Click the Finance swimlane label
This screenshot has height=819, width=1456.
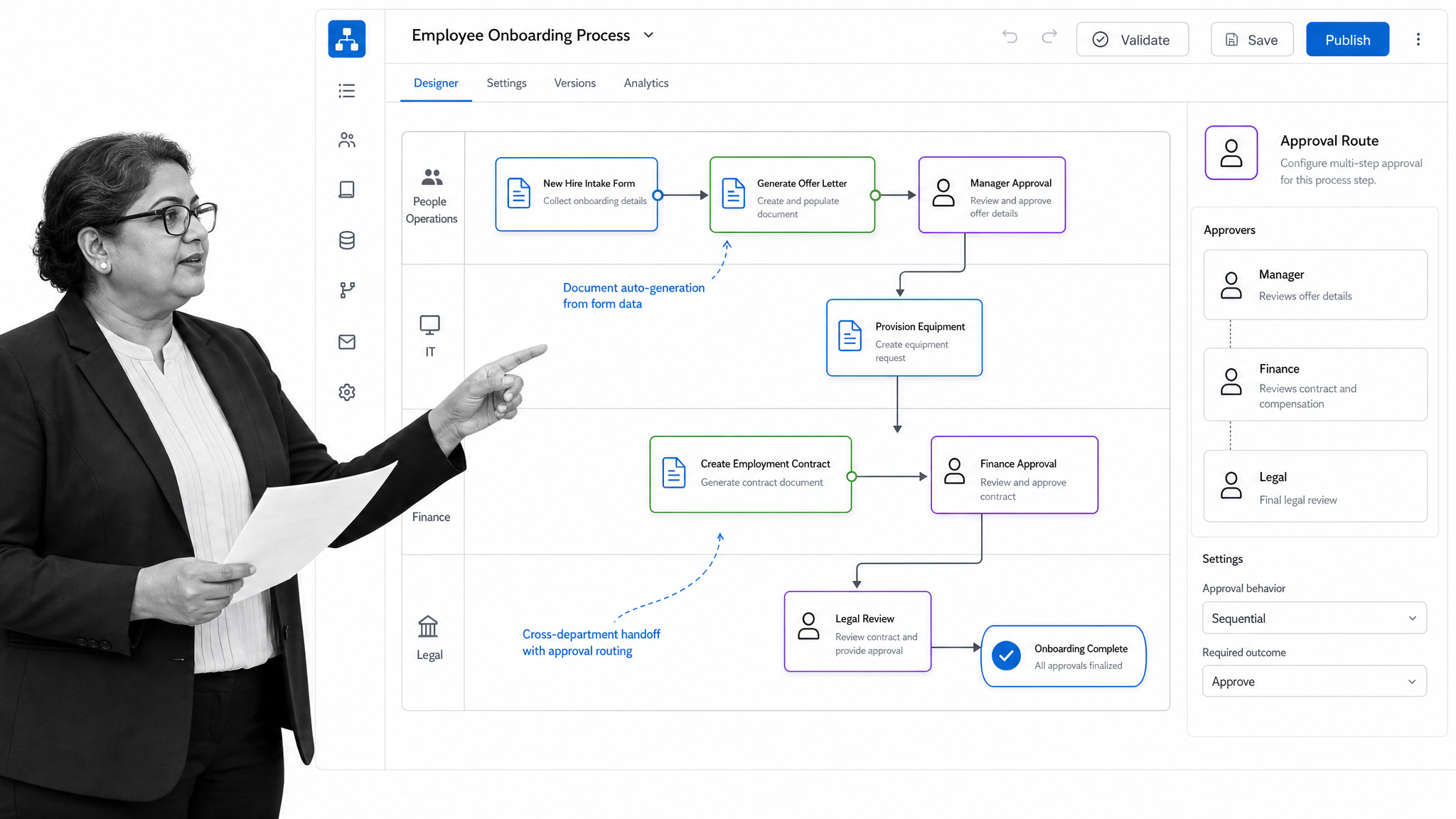(x=431, y=517)
